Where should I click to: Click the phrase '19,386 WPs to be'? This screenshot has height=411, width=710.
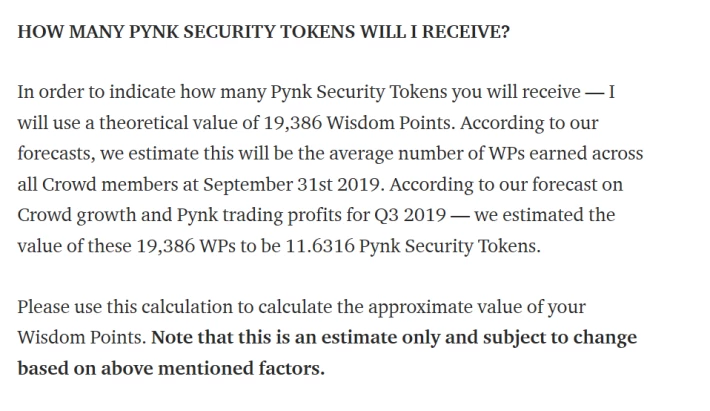pyautogui.click(x=208, y=246)
